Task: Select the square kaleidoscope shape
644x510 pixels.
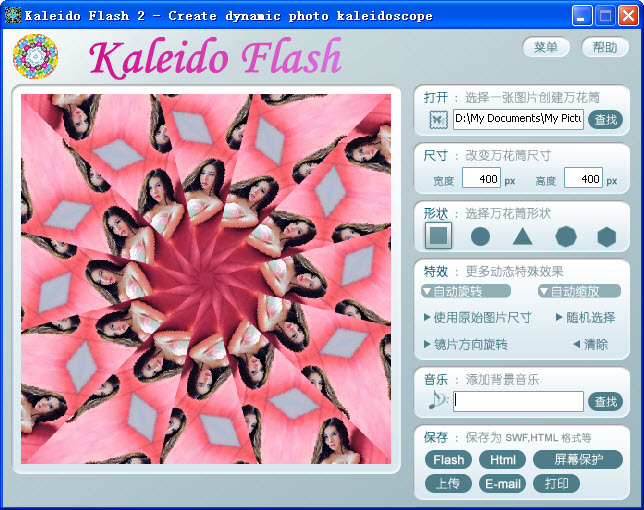Action: coord(438,236)
